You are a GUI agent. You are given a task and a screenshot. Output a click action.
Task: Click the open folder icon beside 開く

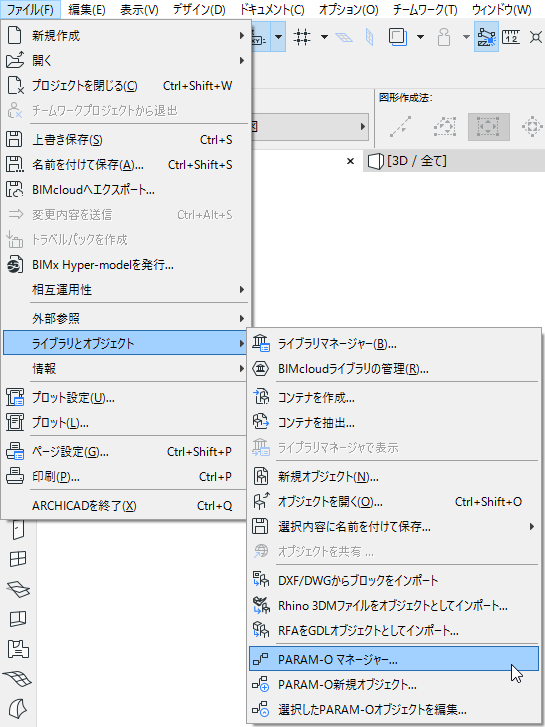[x=15, y=60]
